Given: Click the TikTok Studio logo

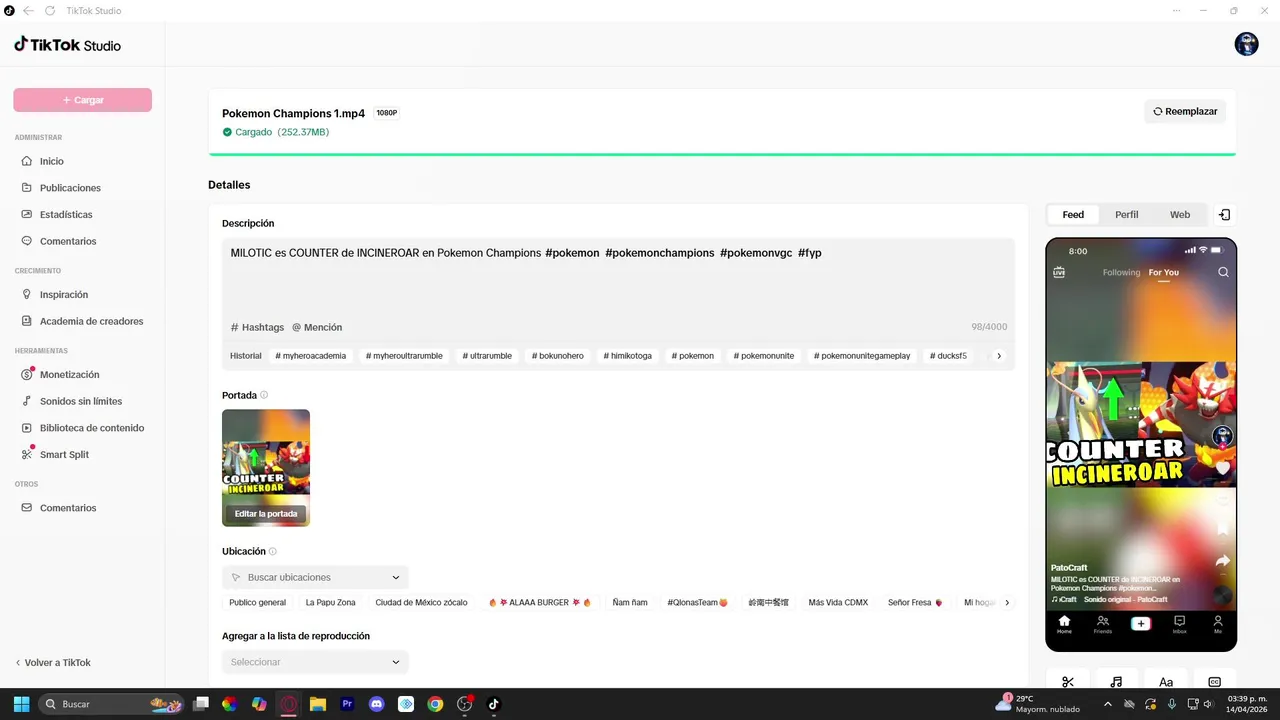Looking at the screenshot, I should 67,45.
